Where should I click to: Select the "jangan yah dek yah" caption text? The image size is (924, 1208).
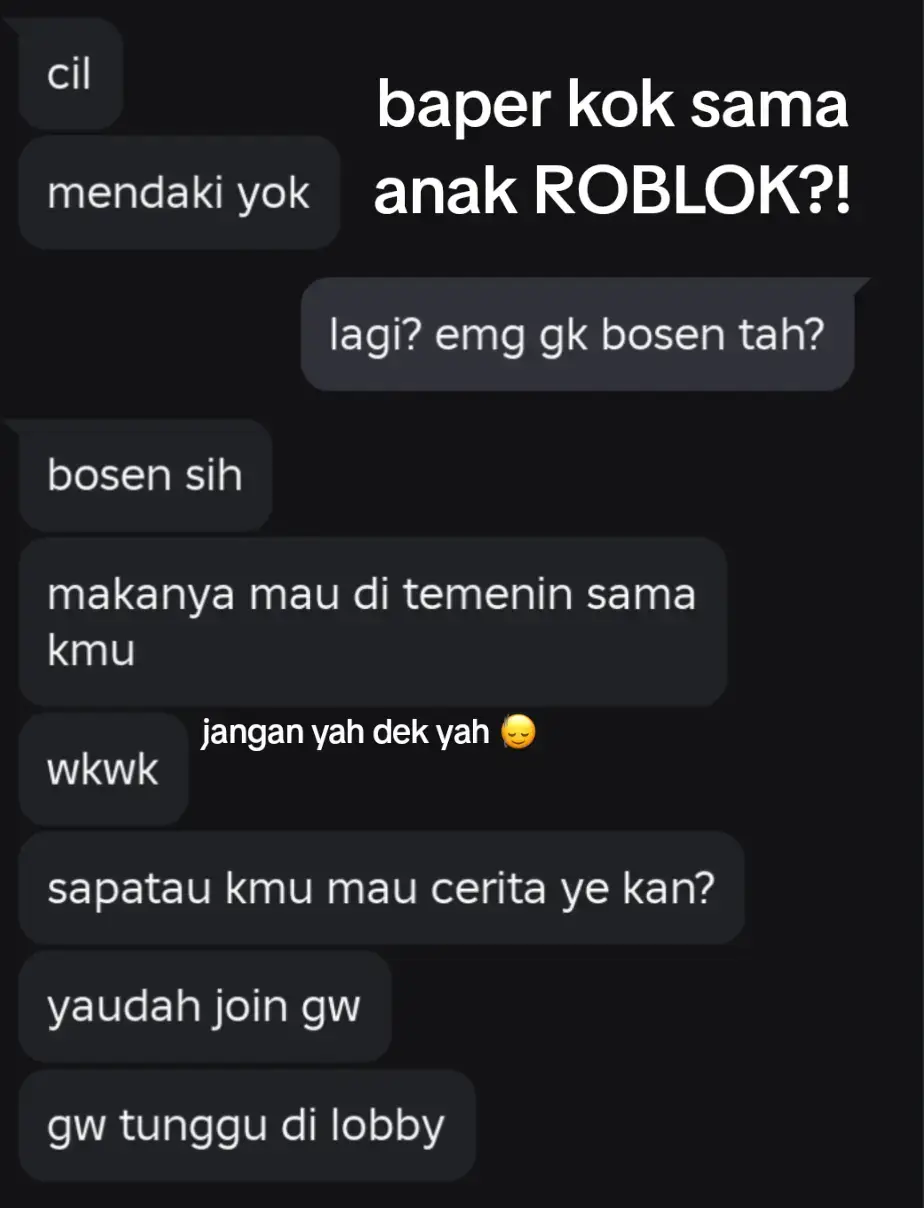coord(345,734)
